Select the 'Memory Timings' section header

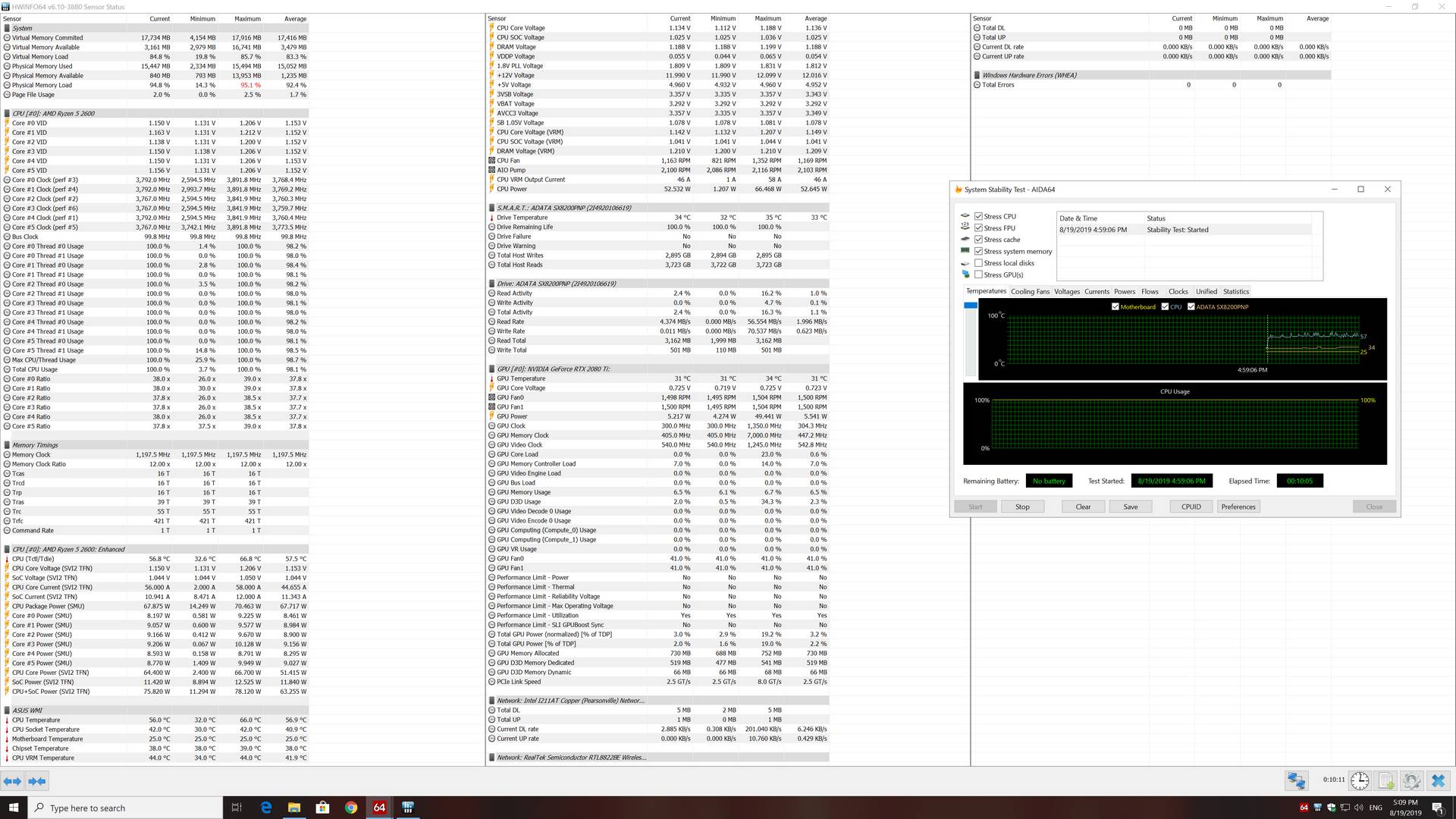pyautogui.click(x=155, y=445)
